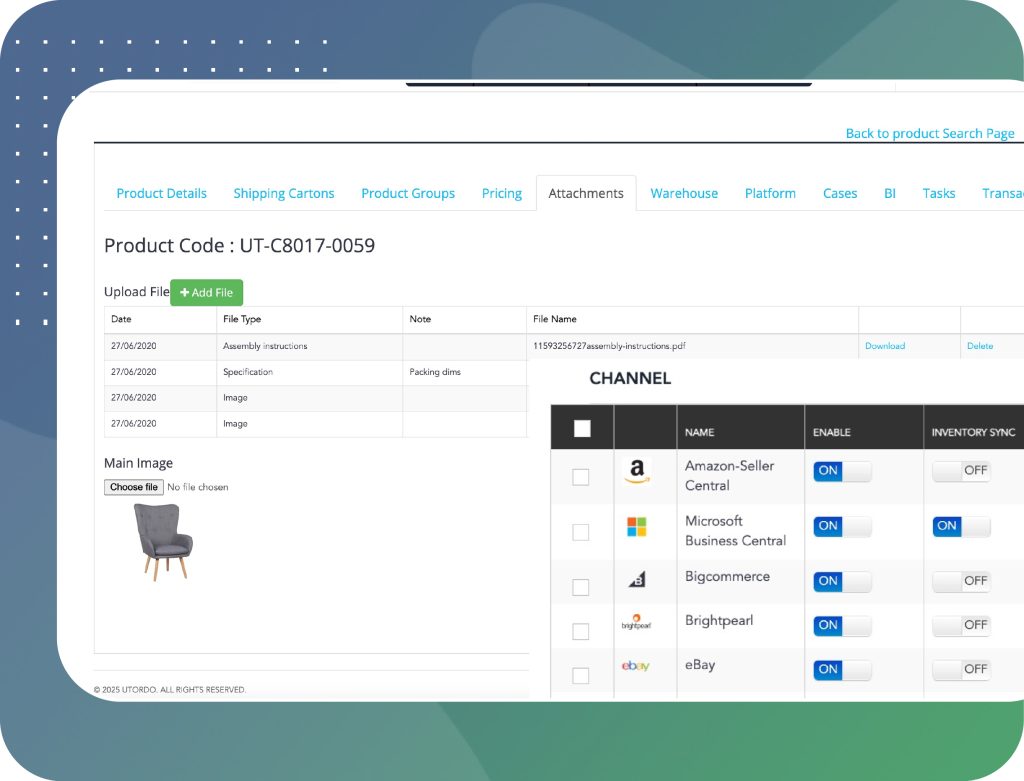The image size is (1024, 781).
Task: Go to the Pricing tab
Action: coord(501,193)
